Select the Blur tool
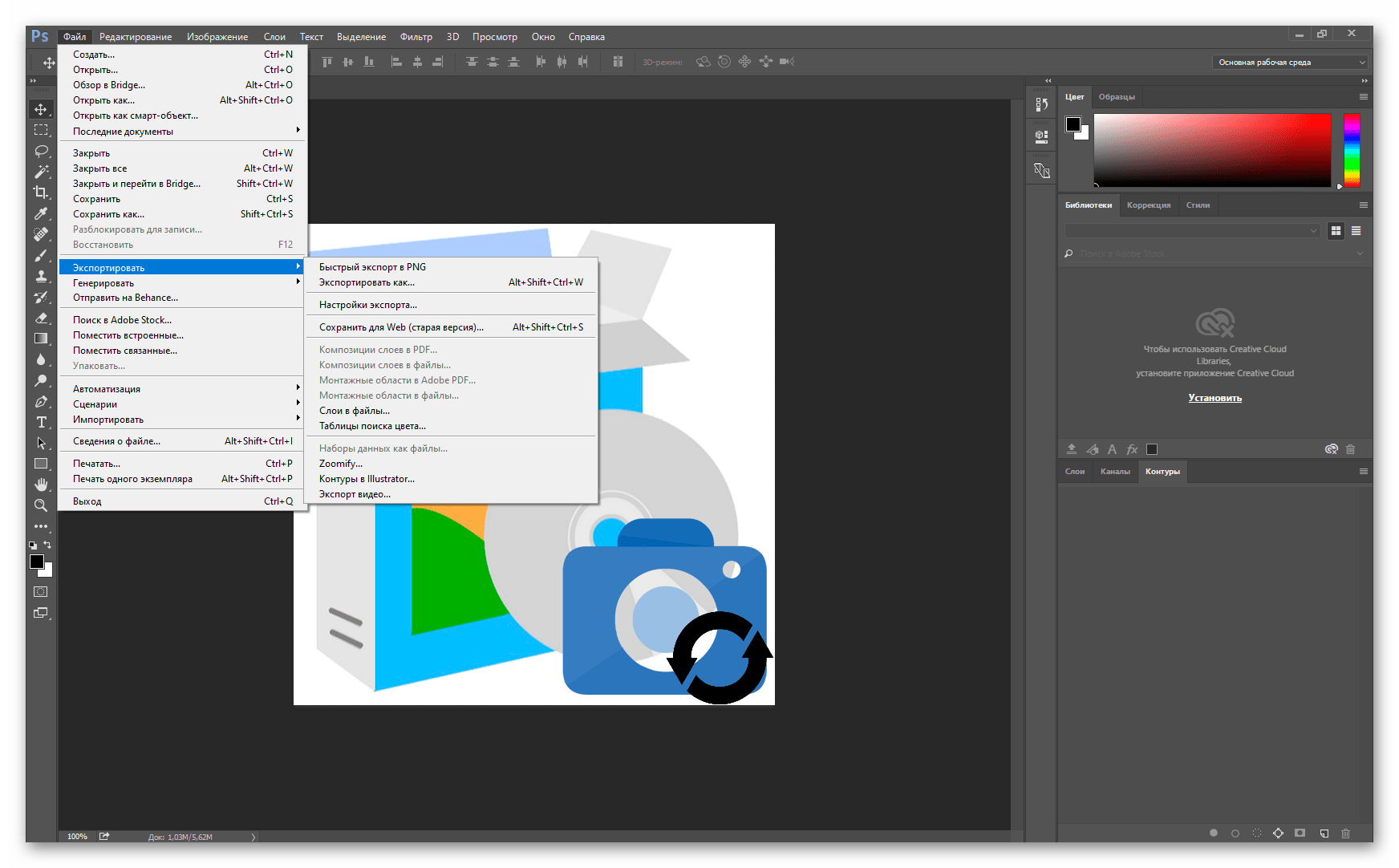 click(x=41, y=359)
